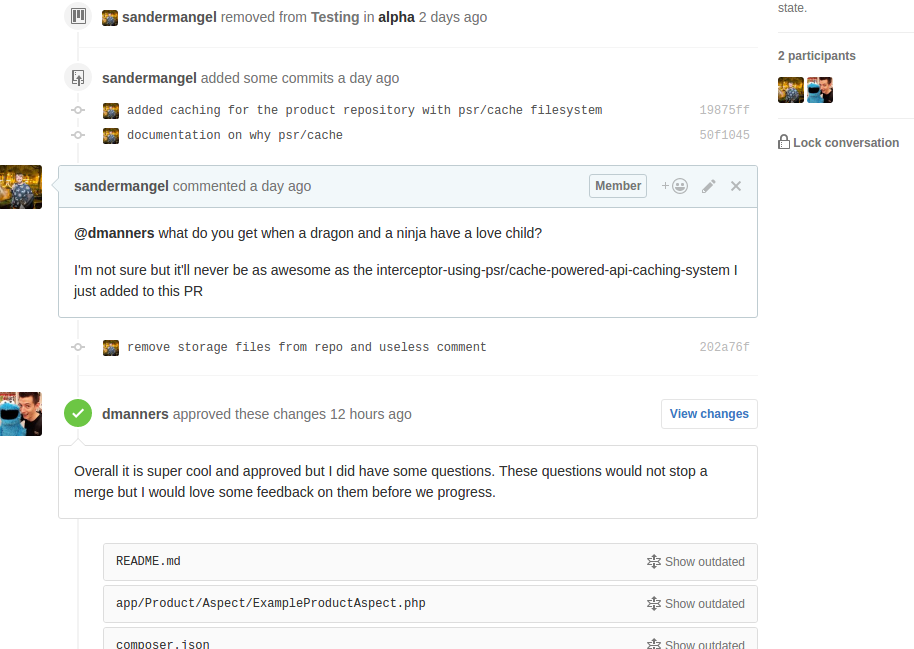Viewport: 914px width, 649px height.
Task: Click the pencil edit comment icon
Action: (709, 186)
